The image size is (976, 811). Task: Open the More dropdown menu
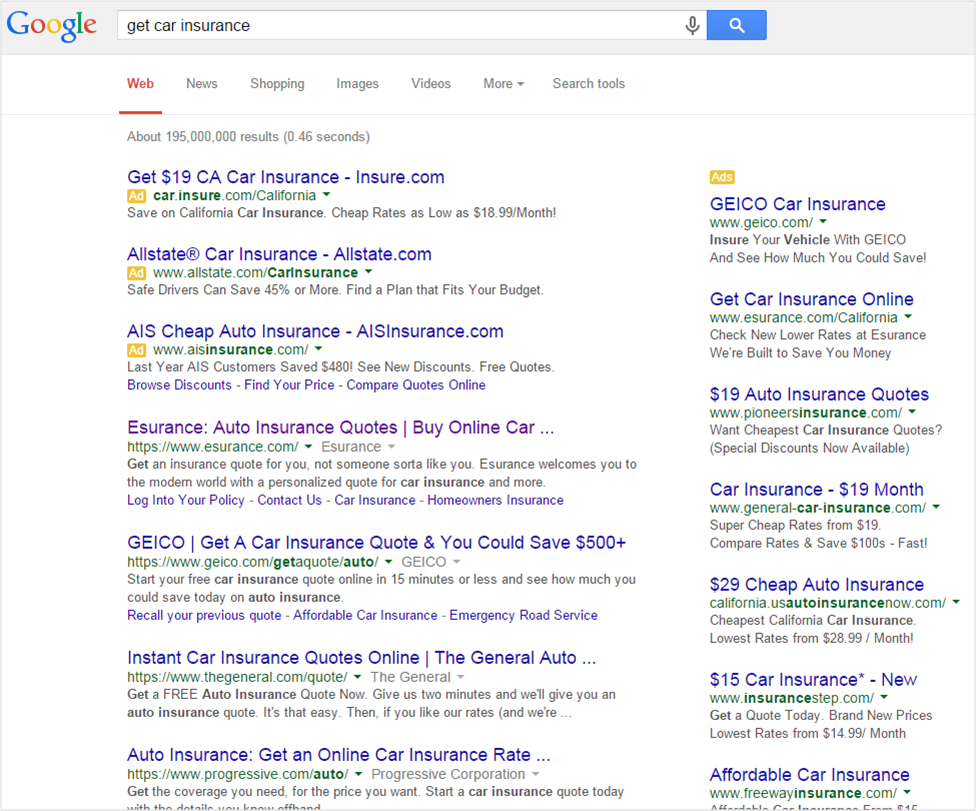coord(504,83)
